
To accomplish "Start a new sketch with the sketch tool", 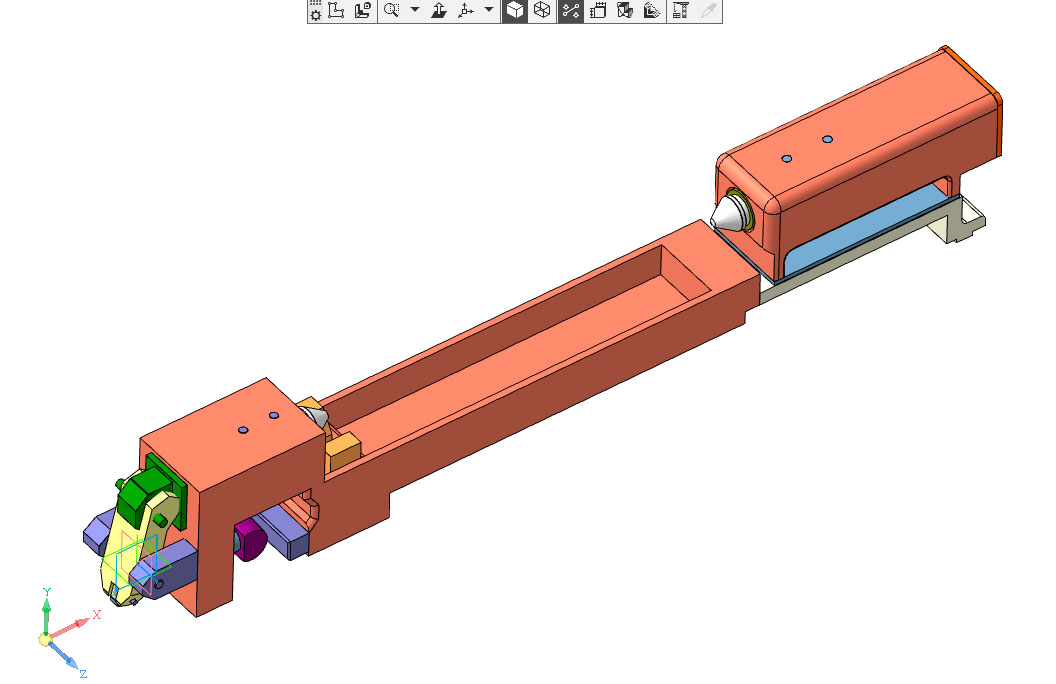I will (335, 10).
